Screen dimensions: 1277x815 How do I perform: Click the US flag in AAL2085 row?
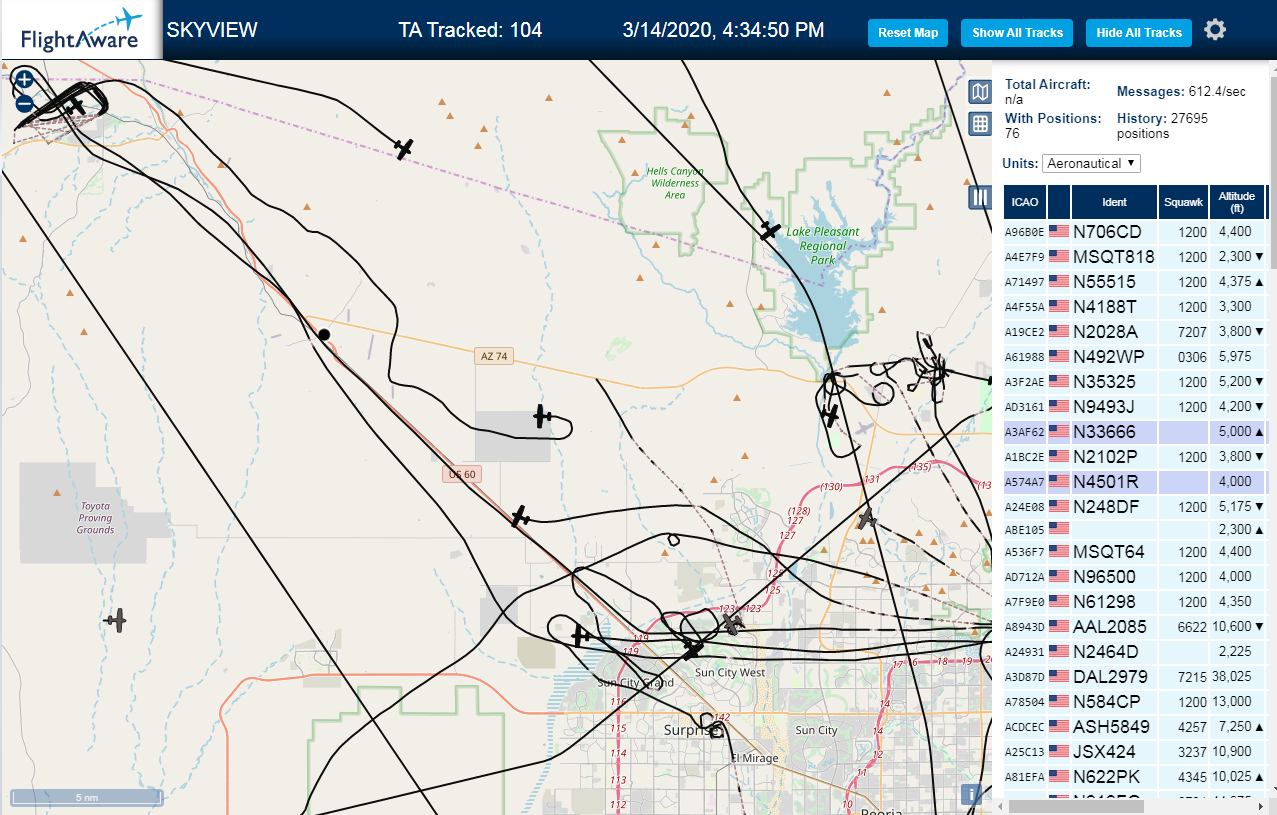(1059, 626)
